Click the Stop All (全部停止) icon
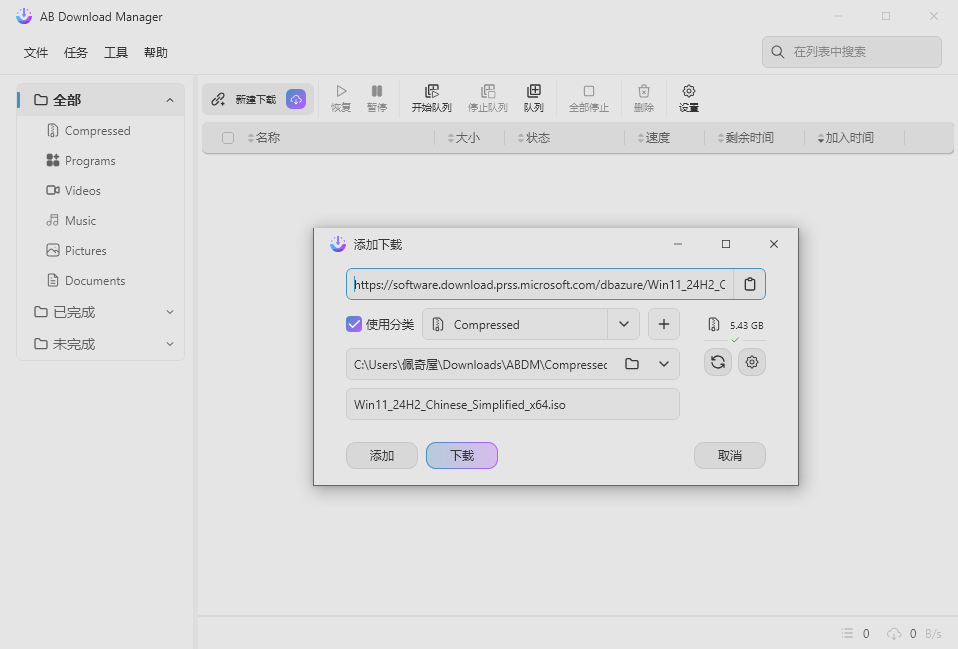This screenshot has width=958, height=649. [x=589, y=91]
